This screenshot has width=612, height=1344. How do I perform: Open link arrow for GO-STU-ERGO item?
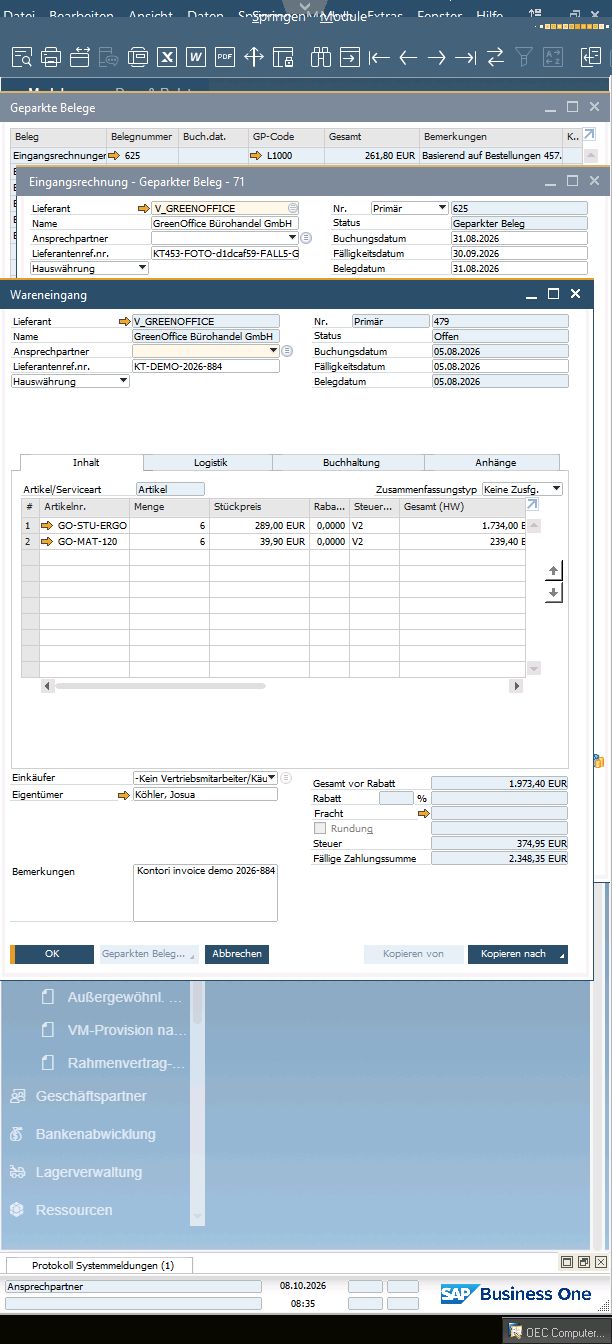[47, 525]
